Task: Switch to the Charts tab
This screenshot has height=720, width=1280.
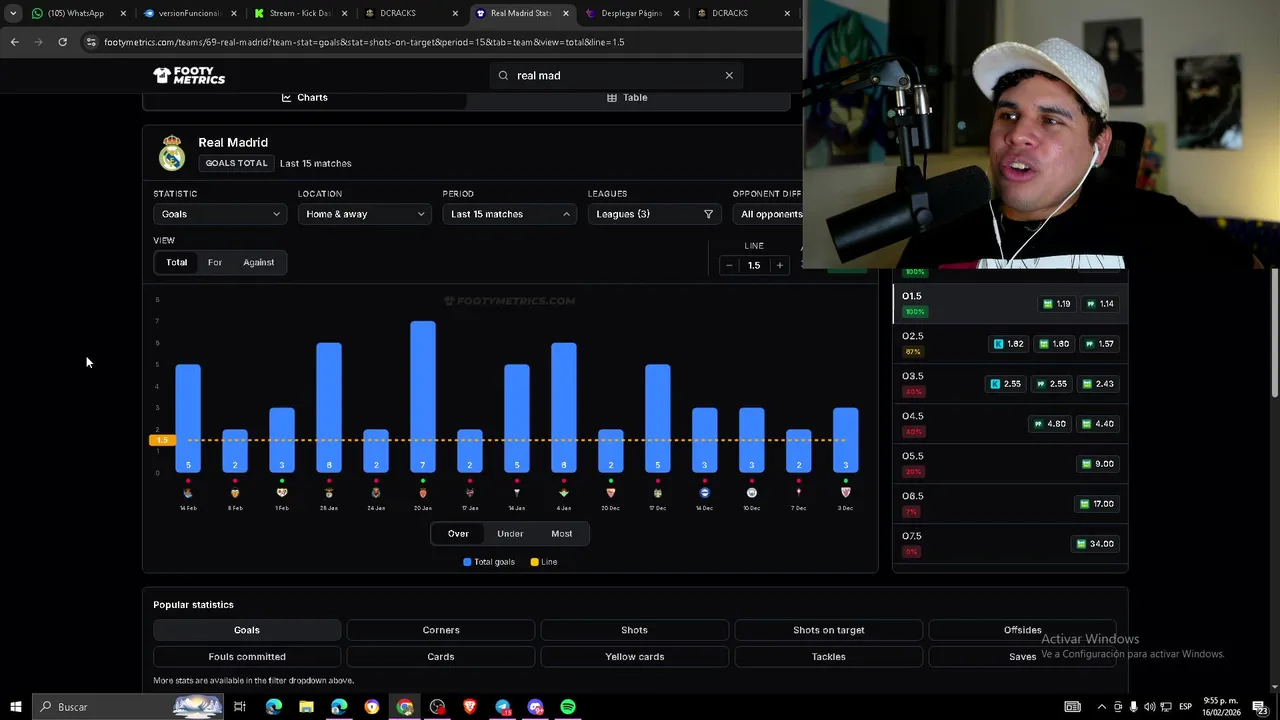Action: (x=304, y=98)
